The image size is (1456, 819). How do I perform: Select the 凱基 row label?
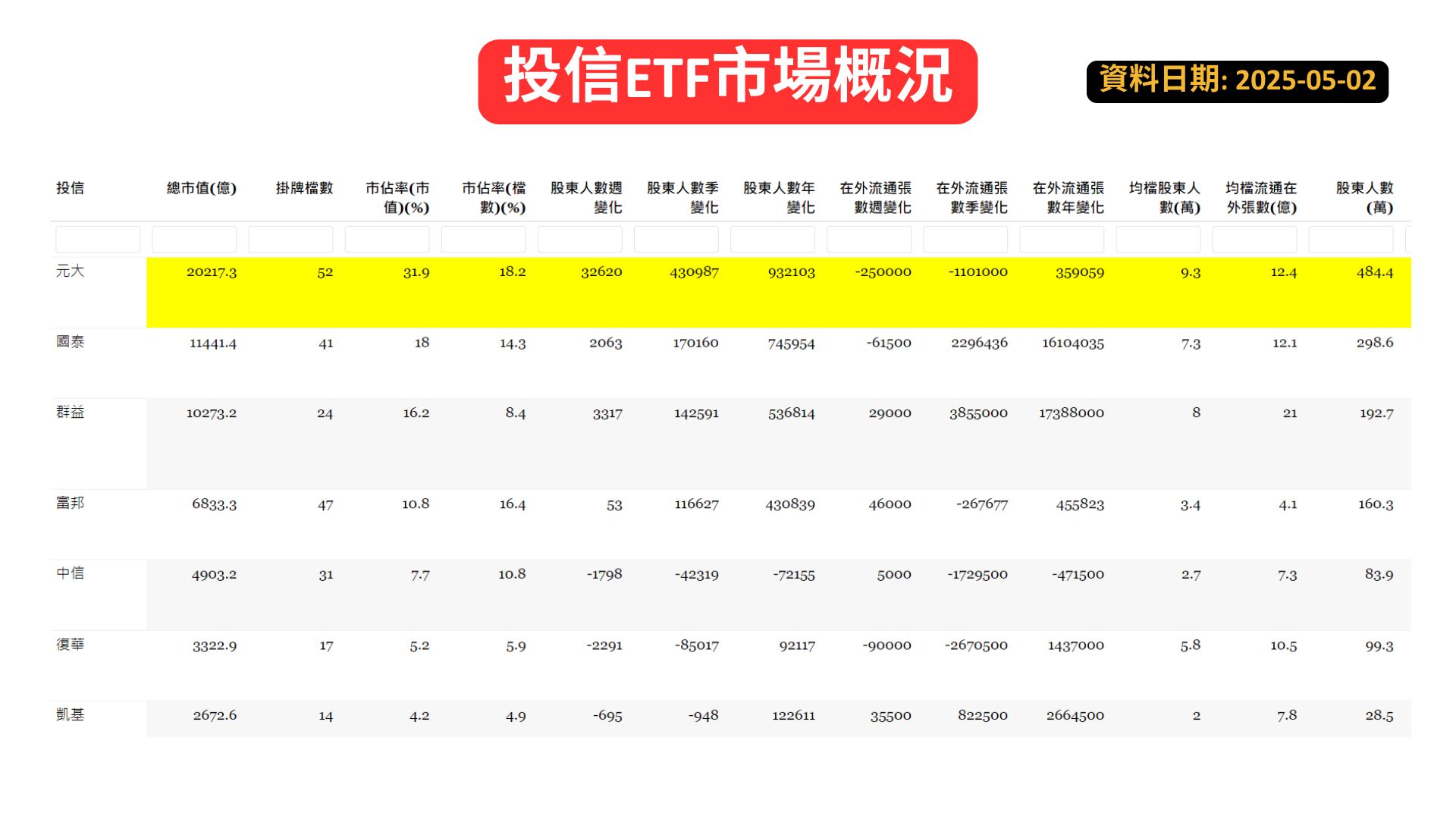pyautogui.click(x=70, y=715)
